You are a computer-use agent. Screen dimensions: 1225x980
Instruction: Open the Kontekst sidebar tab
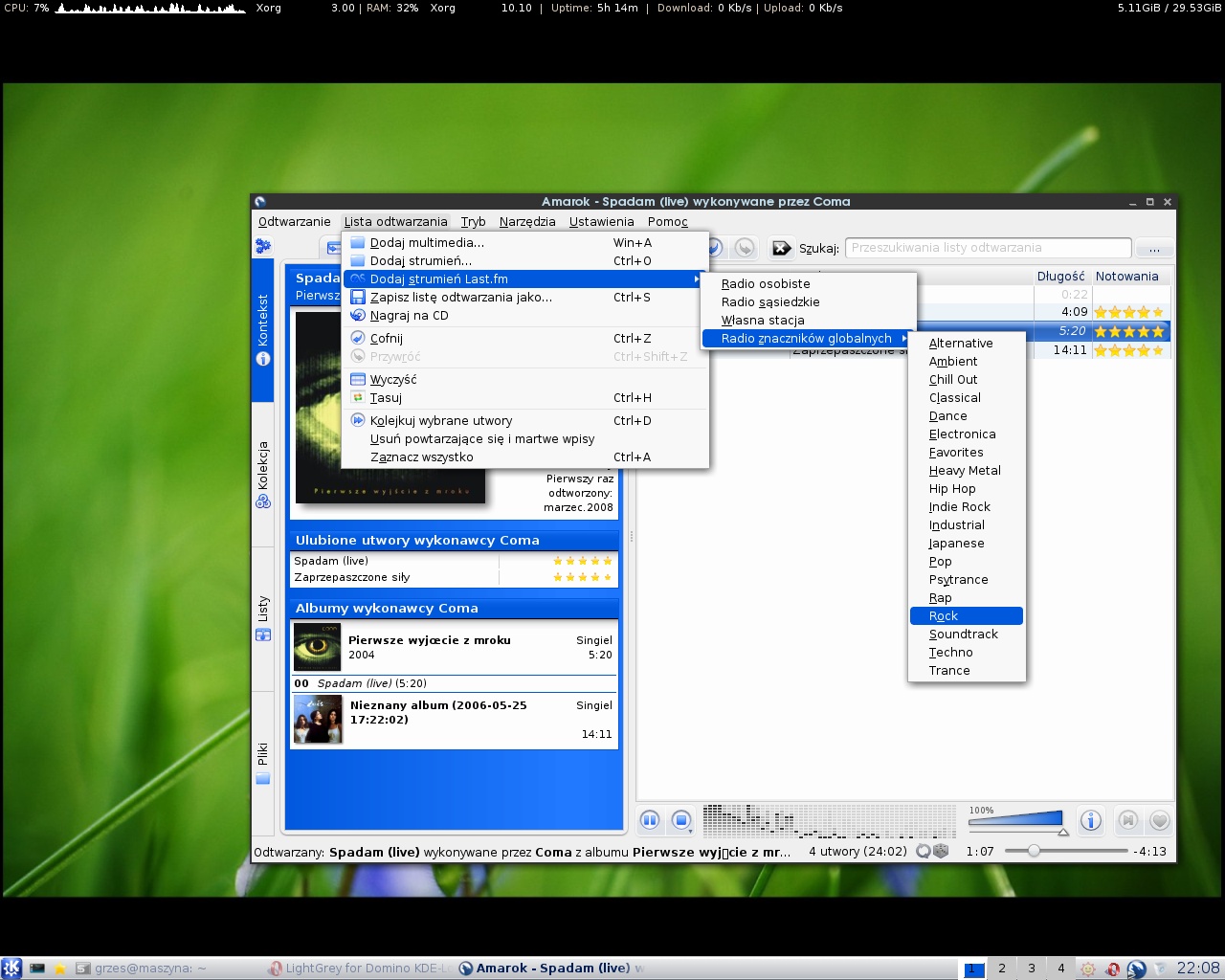point(262,330)
